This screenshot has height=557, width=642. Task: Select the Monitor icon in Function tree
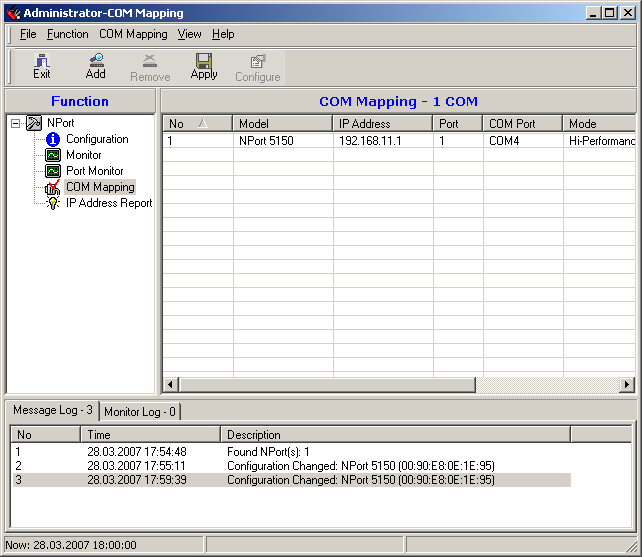point(53,155)
